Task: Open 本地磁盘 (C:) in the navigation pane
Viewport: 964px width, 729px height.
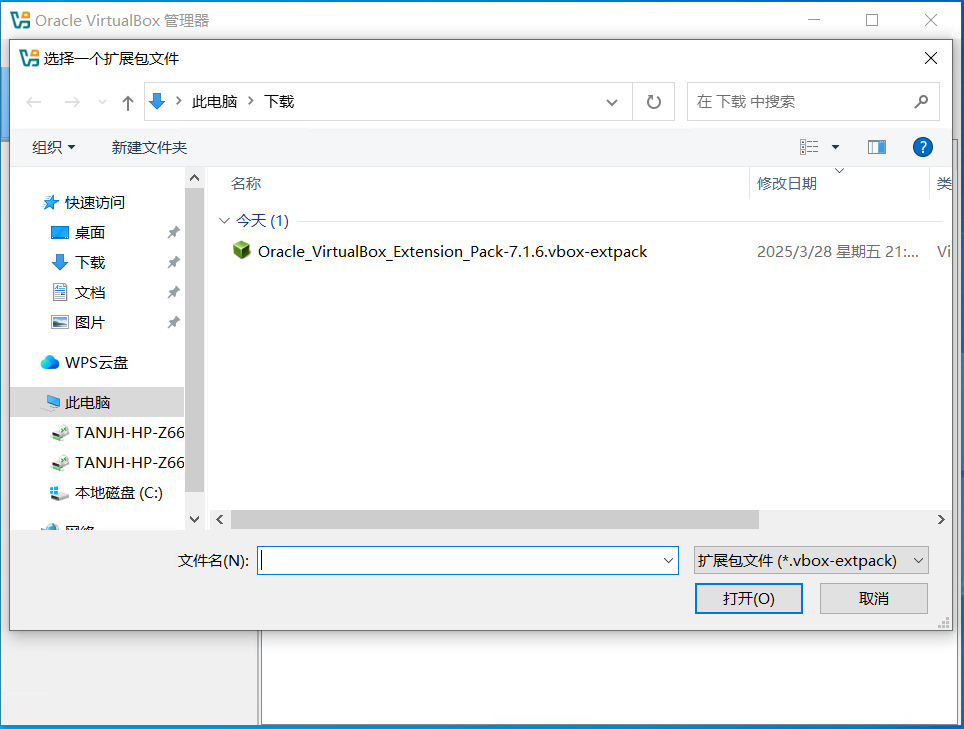Action: [106, 493]
